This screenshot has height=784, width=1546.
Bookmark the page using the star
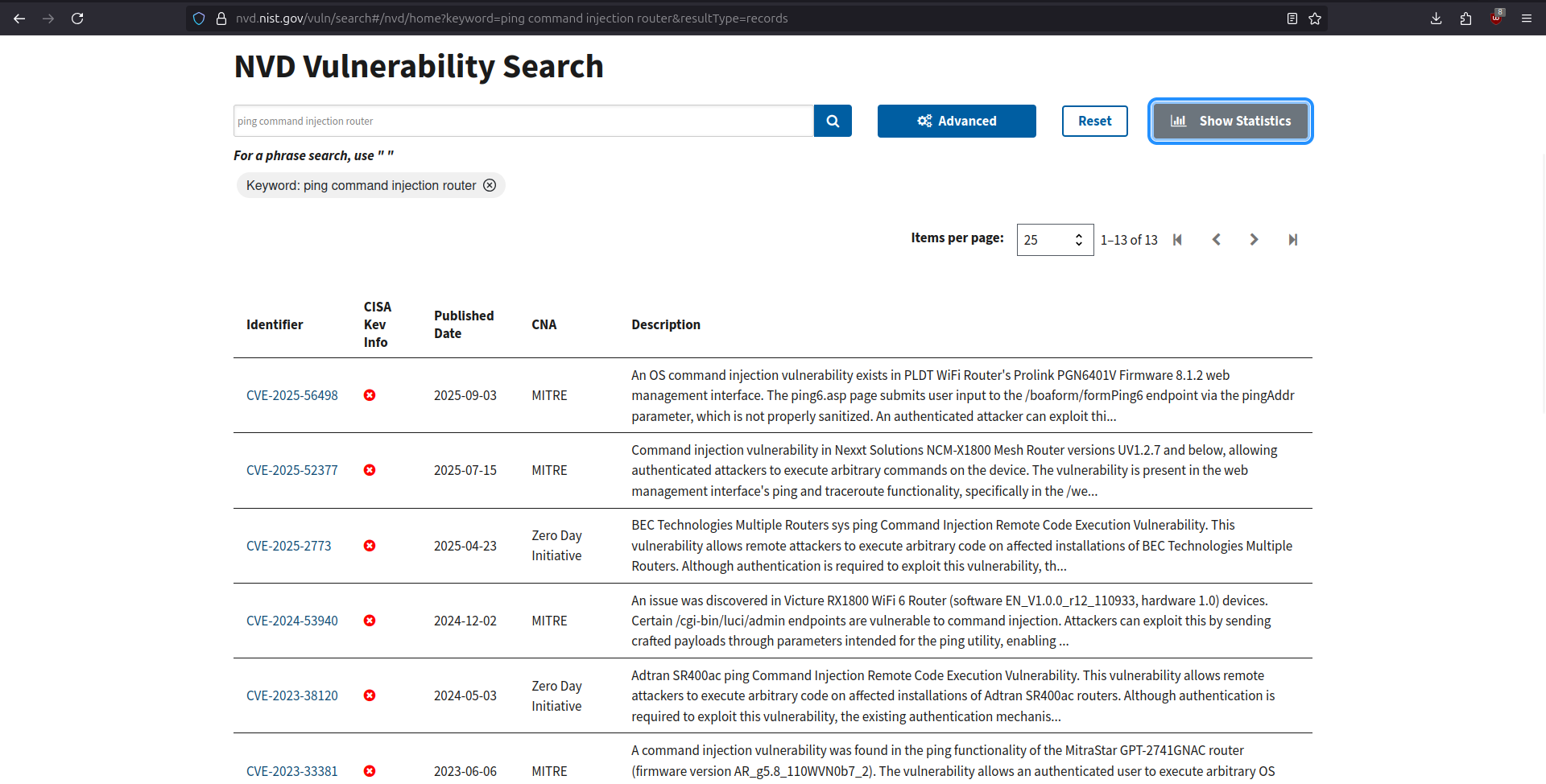(x=1315, y=18)
